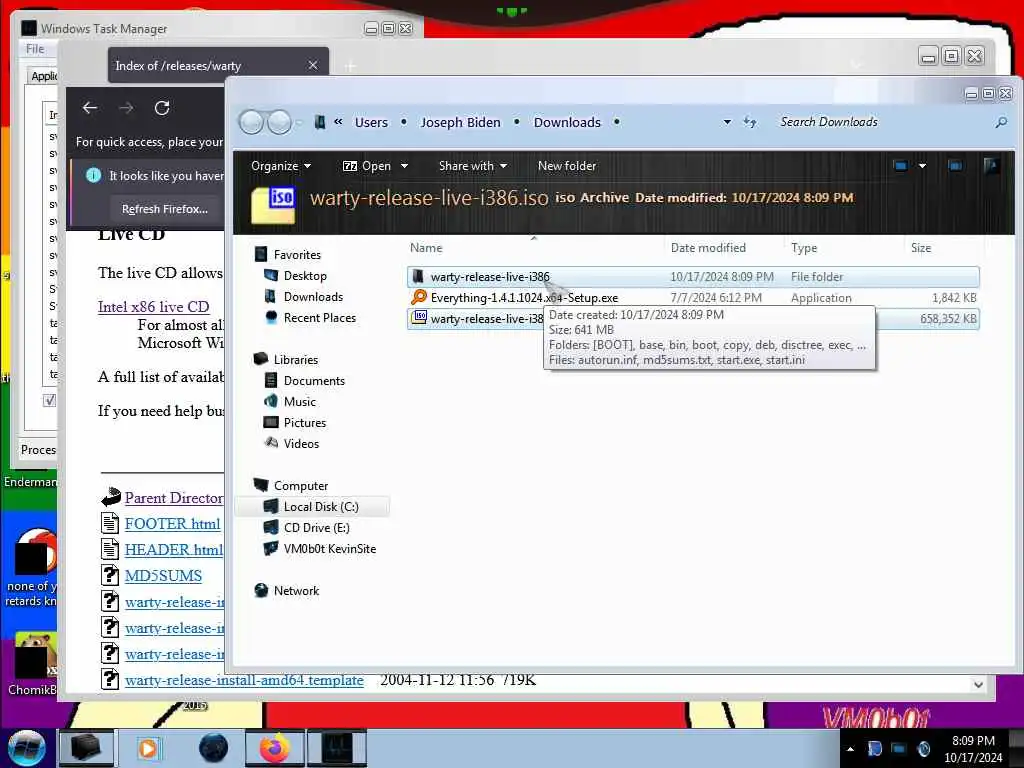The height and width of the screenshot is (768, 1024).
Task: Go back in the Firefox window
Action: tap(90, 108)
